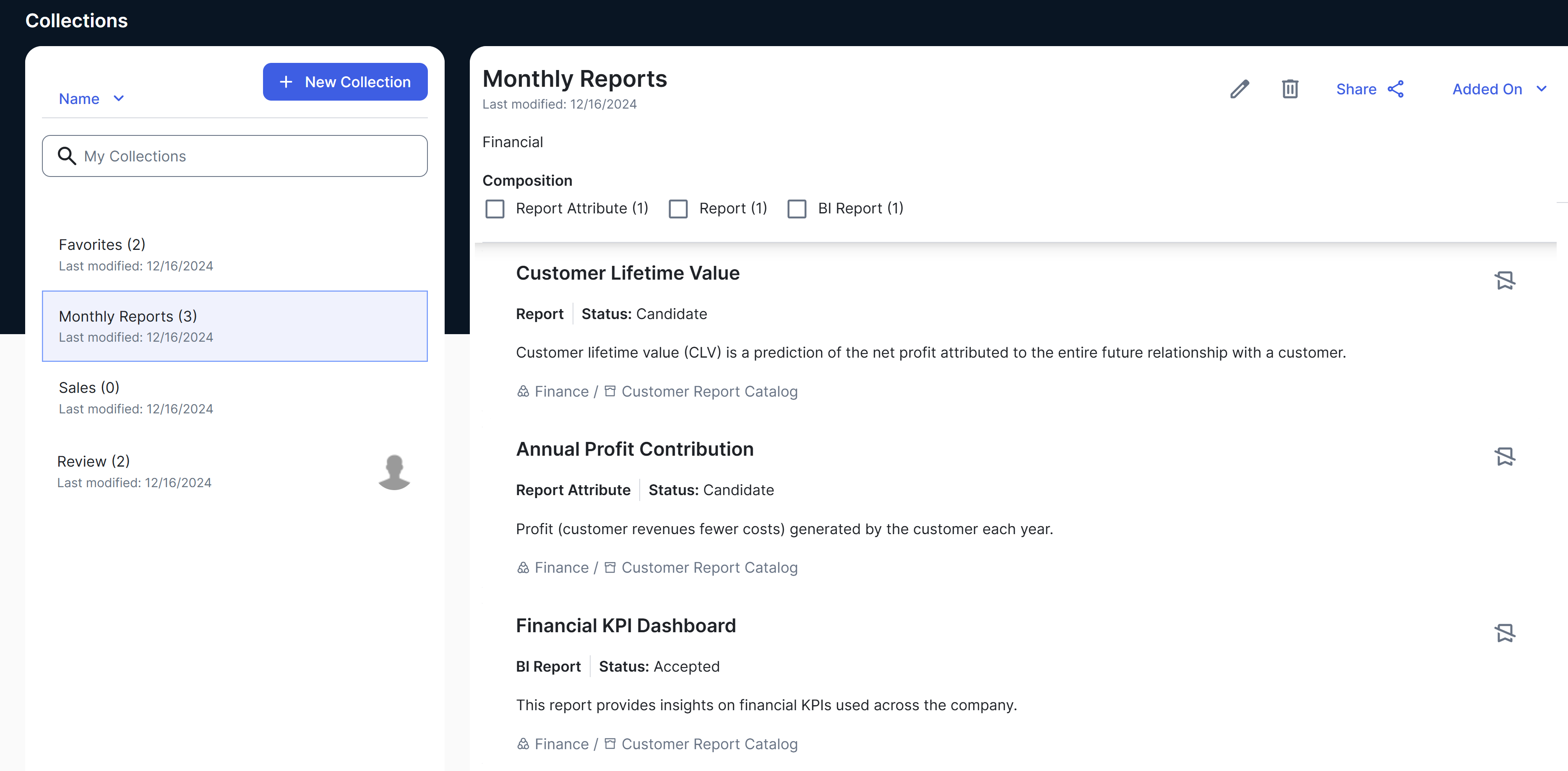Click the Sales collection item
1568x771 pixels.
click(234, 397)
